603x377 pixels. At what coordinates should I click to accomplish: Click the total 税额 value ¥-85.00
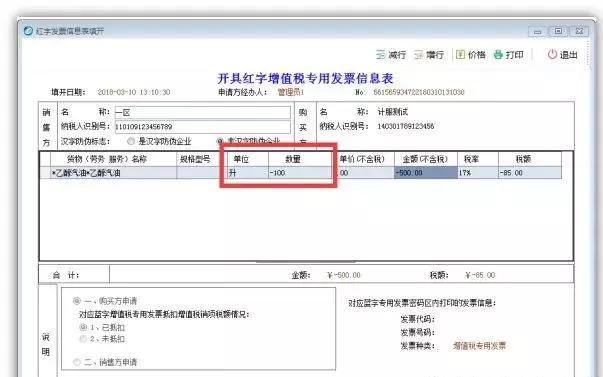480,275
